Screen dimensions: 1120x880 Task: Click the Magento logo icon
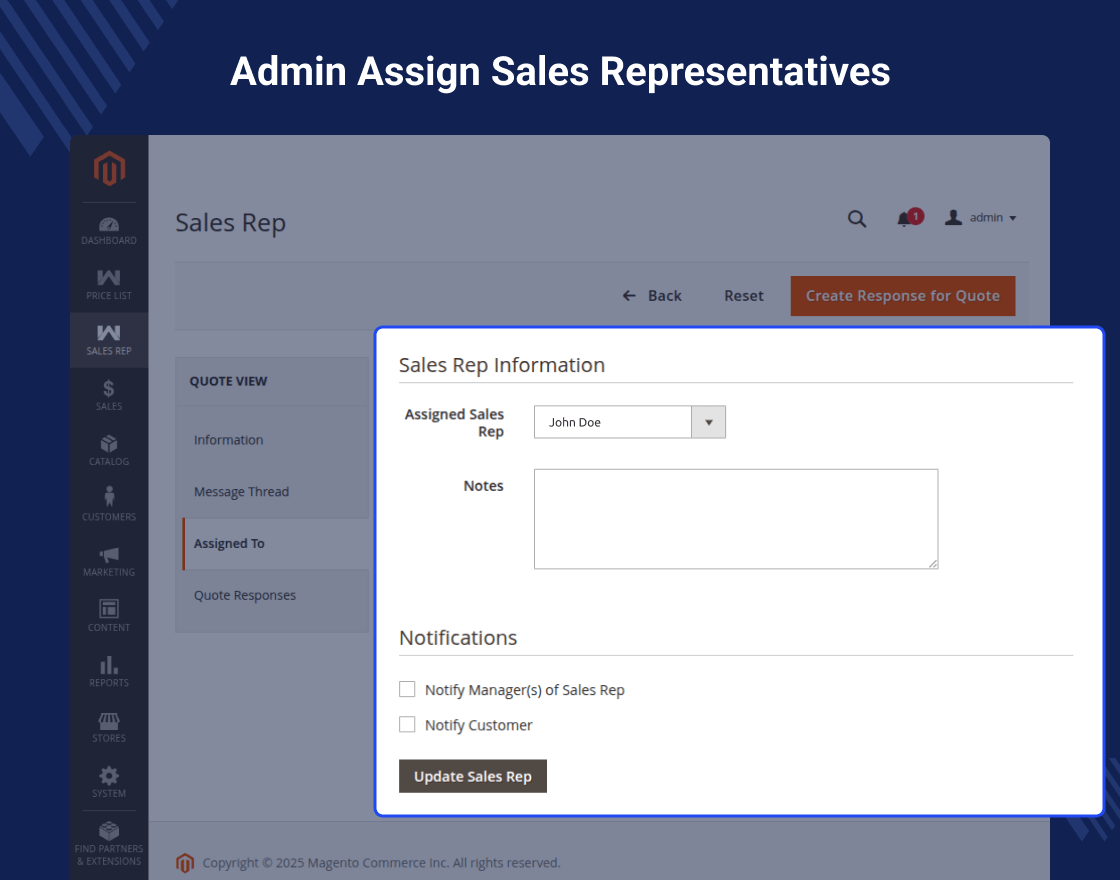[109, 168]
